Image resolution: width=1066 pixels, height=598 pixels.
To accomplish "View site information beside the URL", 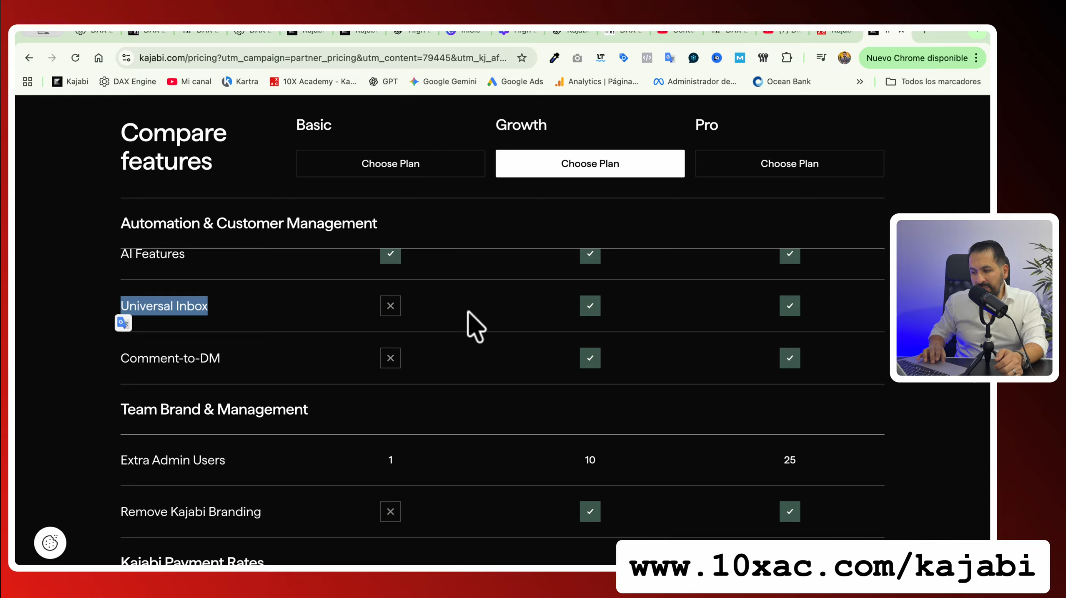I will coord(126,58).
